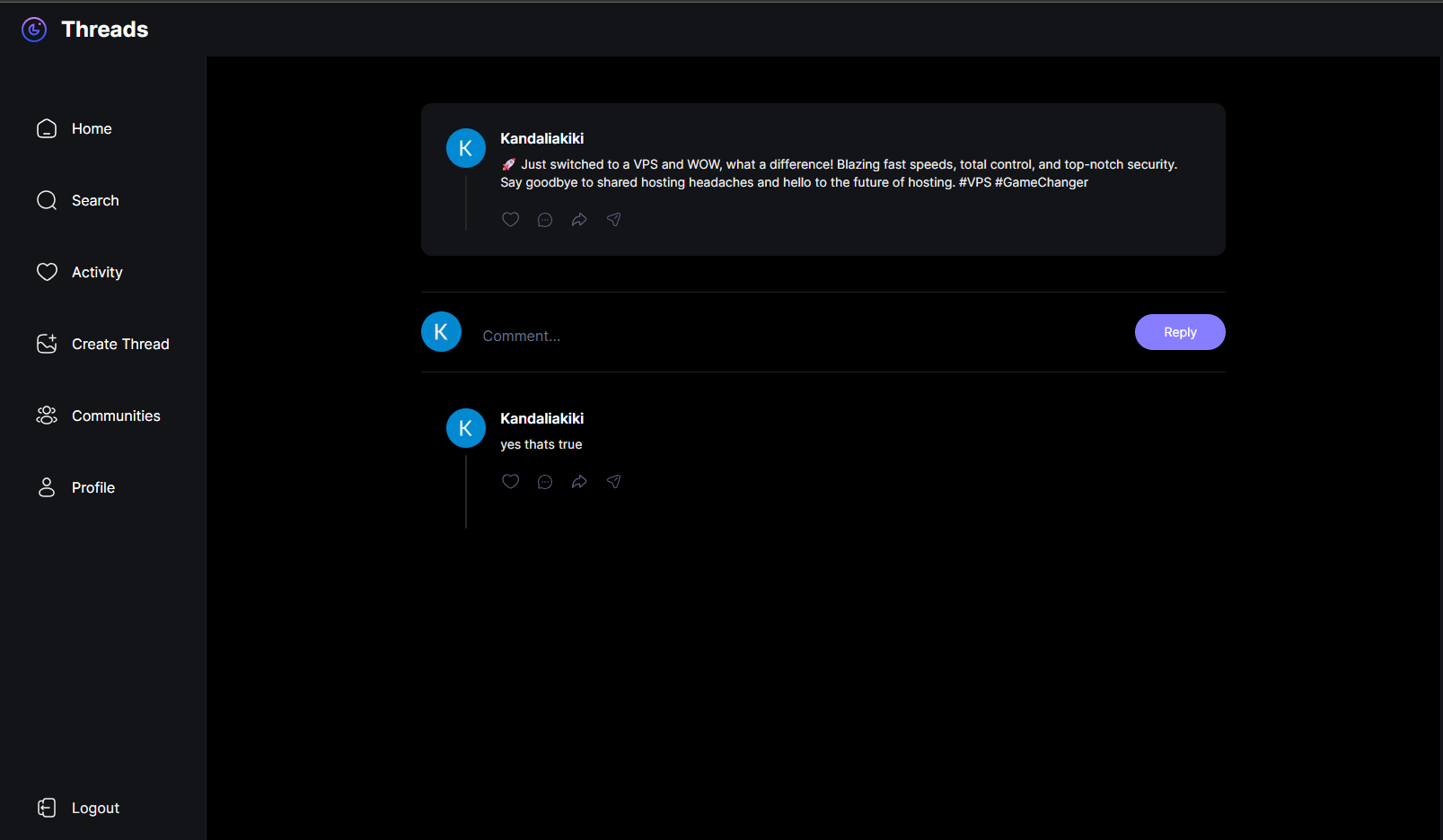
Task: Open Kandaliakiki's avatar on the comment
Action: click(x=466, y=428)
